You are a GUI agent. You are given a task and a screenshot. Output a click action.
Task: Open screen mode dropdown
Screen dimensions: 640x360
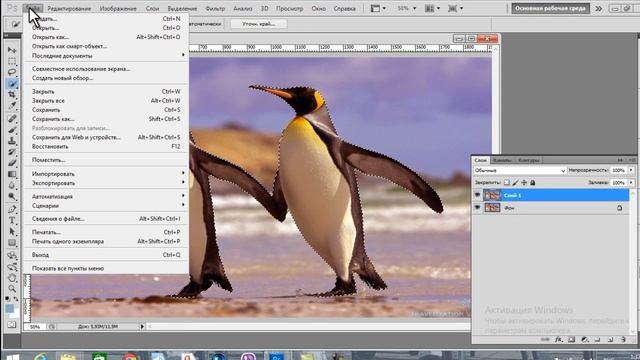point(455,8)
